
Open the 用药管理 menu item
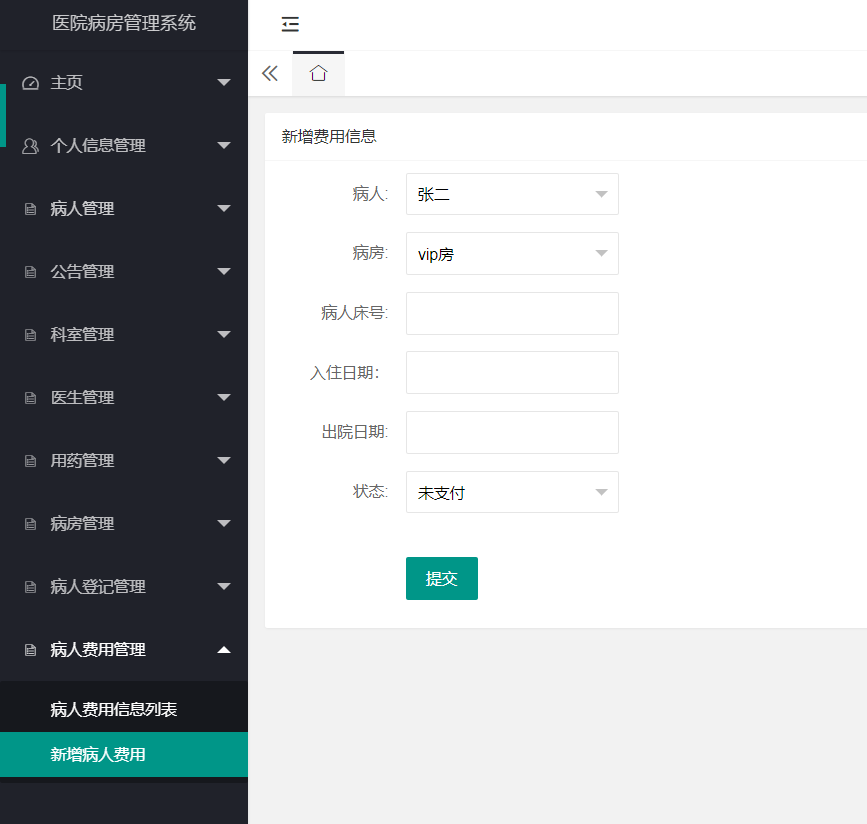pyautogui.click(x=124, y=461)
